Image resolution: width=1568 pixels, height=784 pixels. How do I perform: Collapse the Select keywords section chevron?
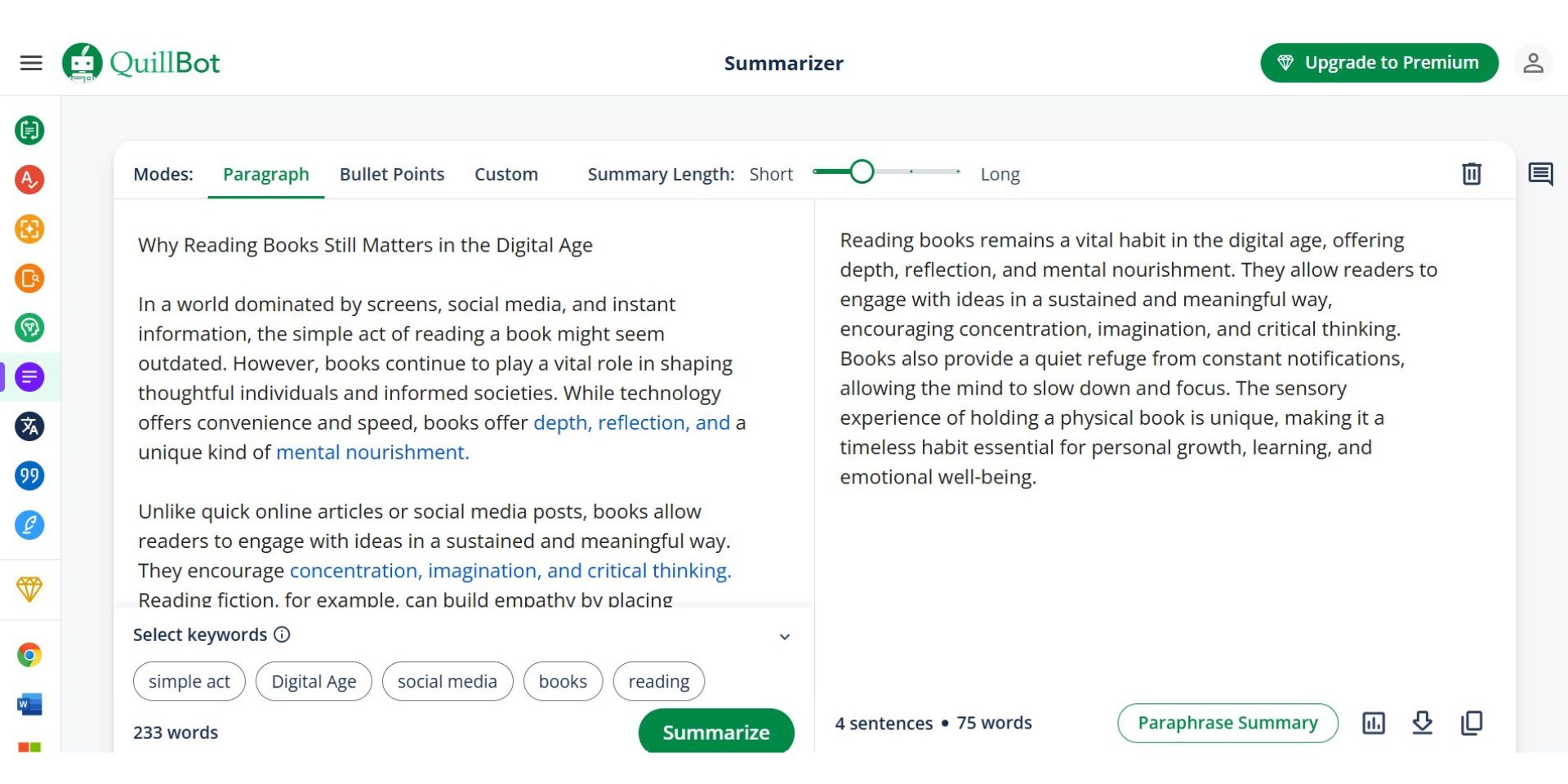[785, 636]
